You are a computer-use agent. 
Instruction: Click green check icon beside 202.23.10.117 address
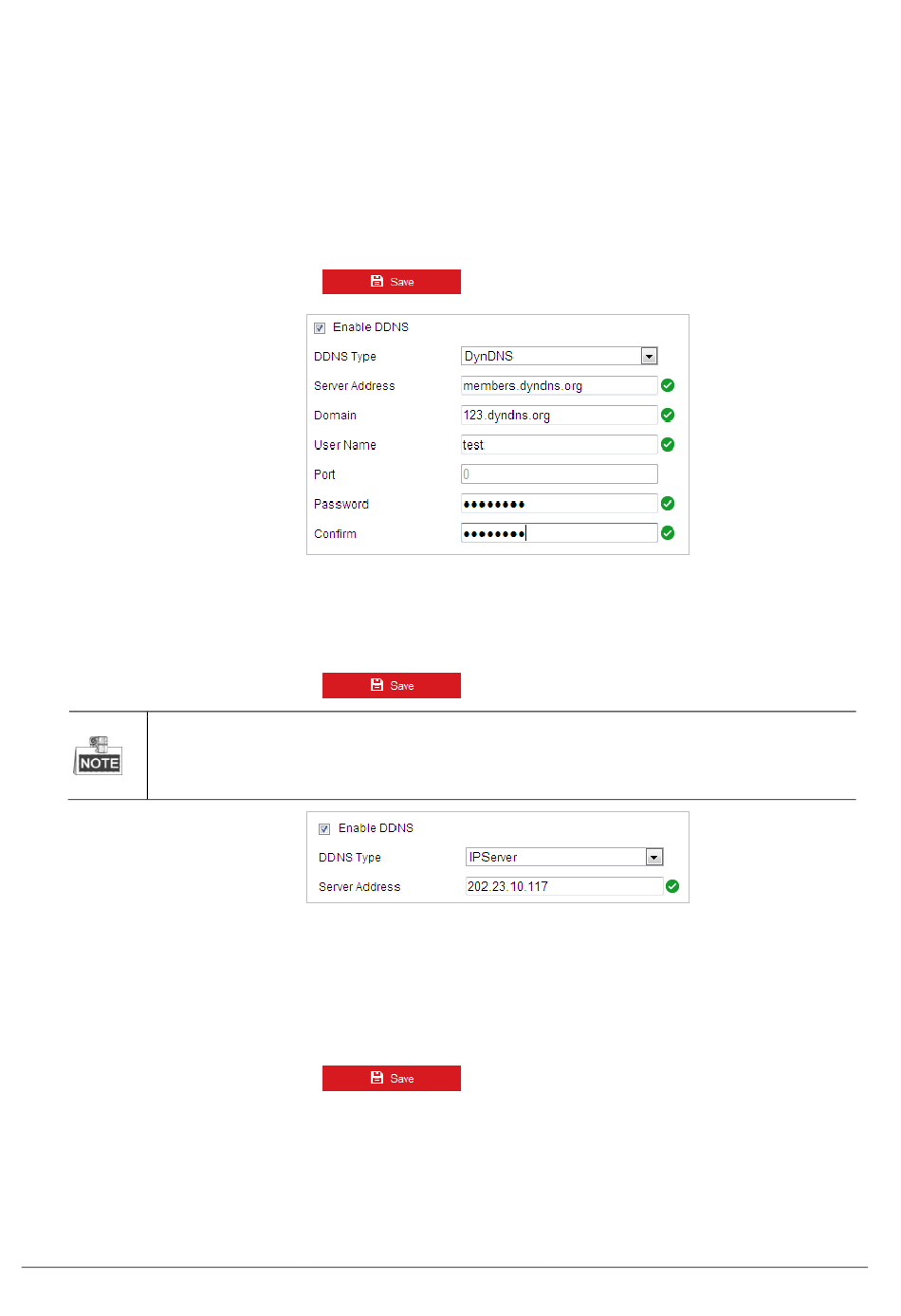(672, 886)
